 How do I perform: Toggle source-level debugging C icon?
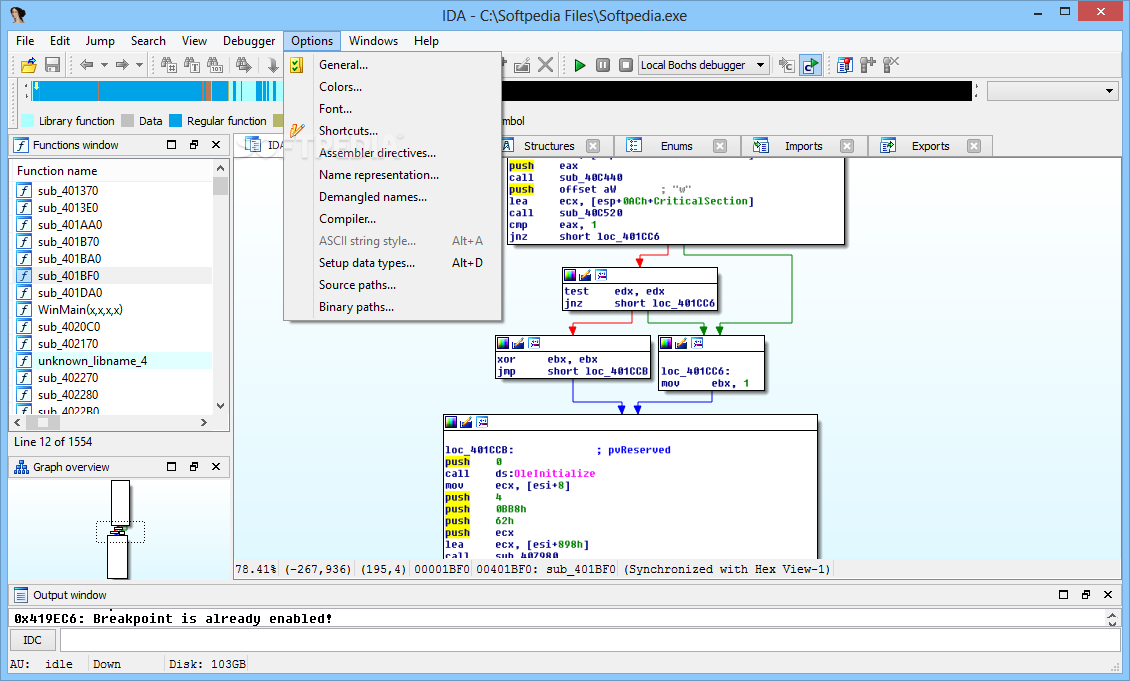pos(811,65)
